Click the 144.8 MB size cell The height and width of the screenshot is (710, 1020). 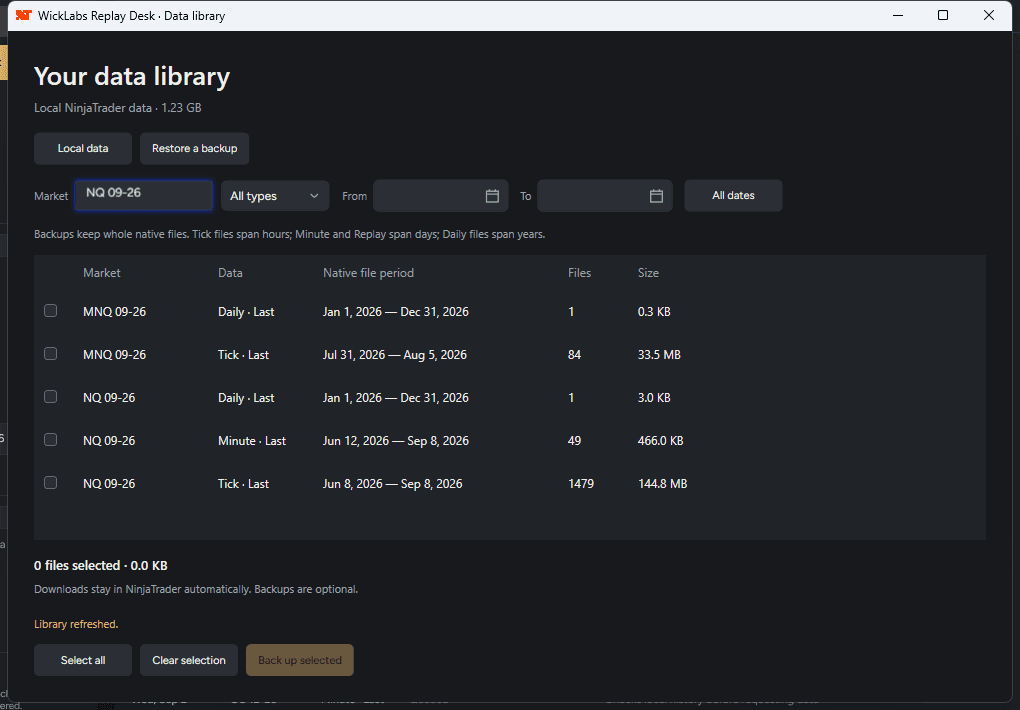coord(662,484)
